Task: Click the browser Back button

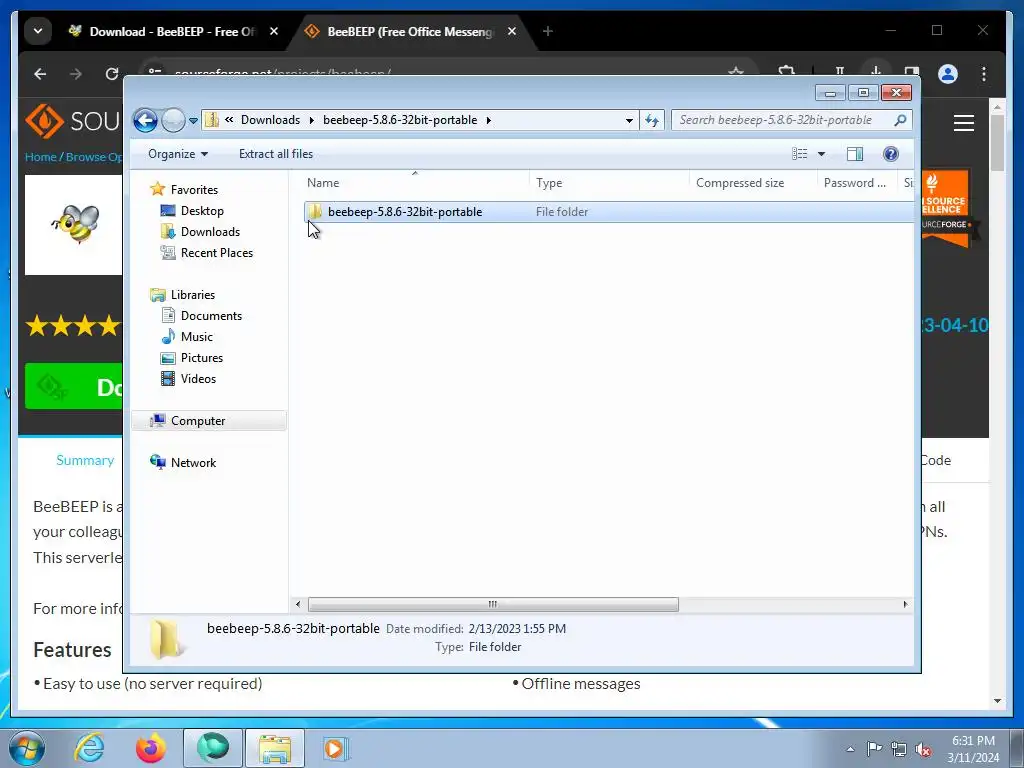Action: point(40,74)
